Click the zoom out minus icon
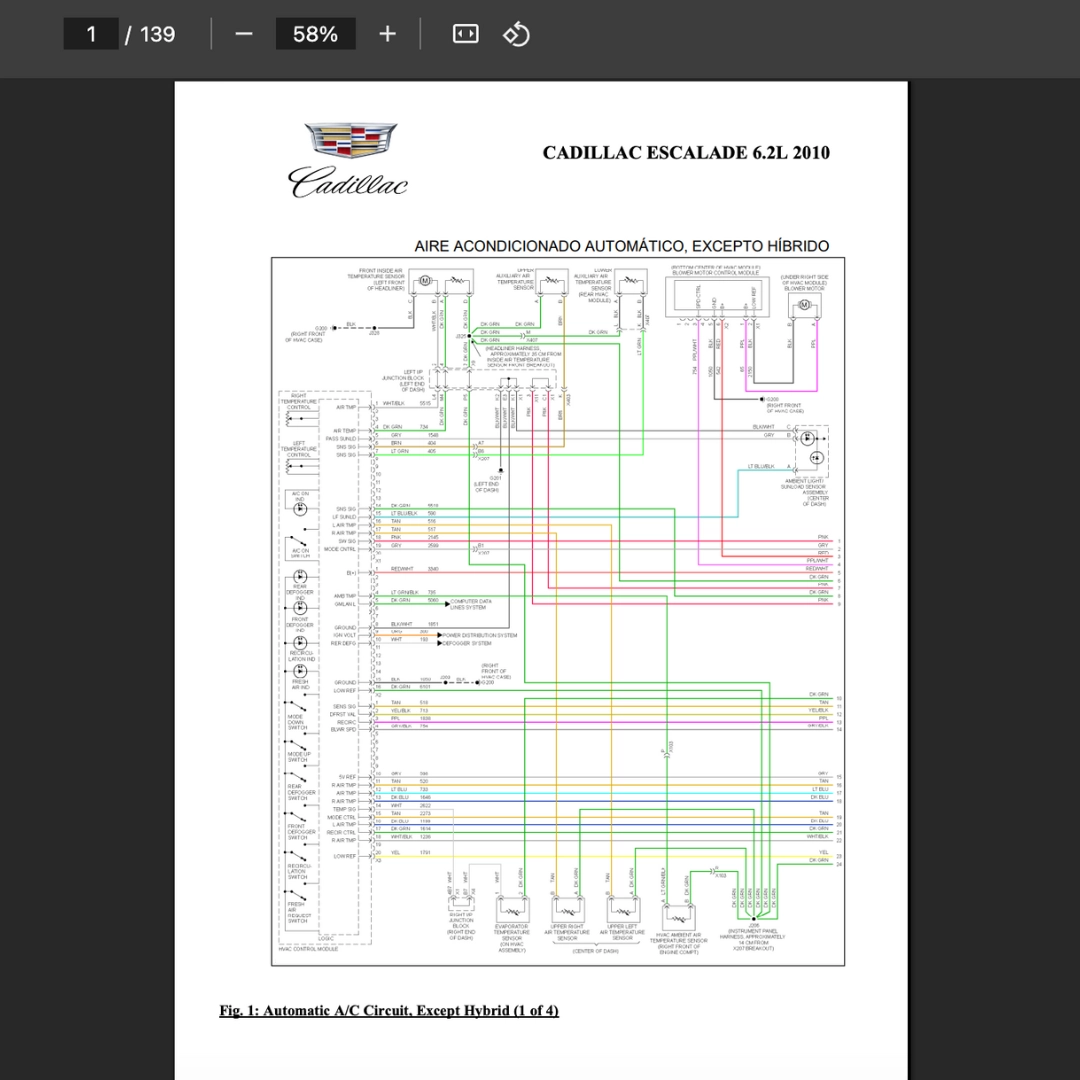Image resolution: width=1080 pixels, height=1080 pixels. point(244,34)
